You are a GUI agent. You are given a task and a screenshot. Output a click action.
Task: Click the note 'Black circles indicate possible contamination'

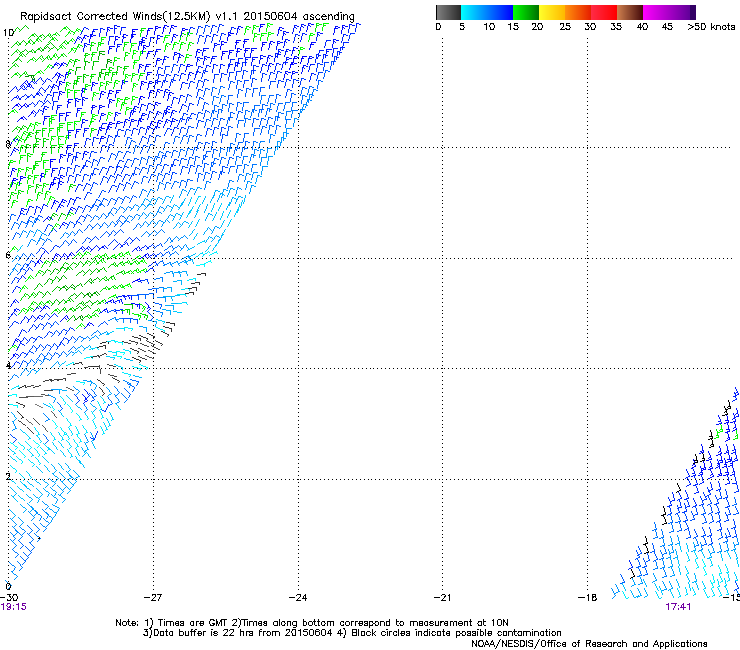pos(456,633)
